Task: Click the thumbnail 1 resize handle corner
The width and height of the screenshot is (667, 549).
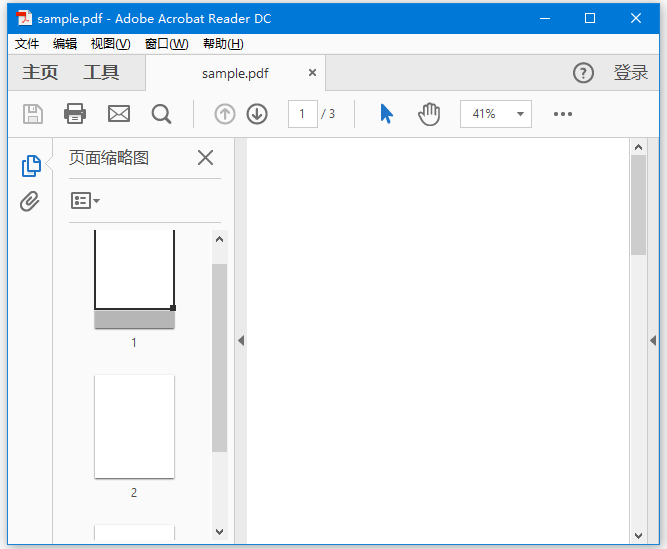Action: coord(173,307)
